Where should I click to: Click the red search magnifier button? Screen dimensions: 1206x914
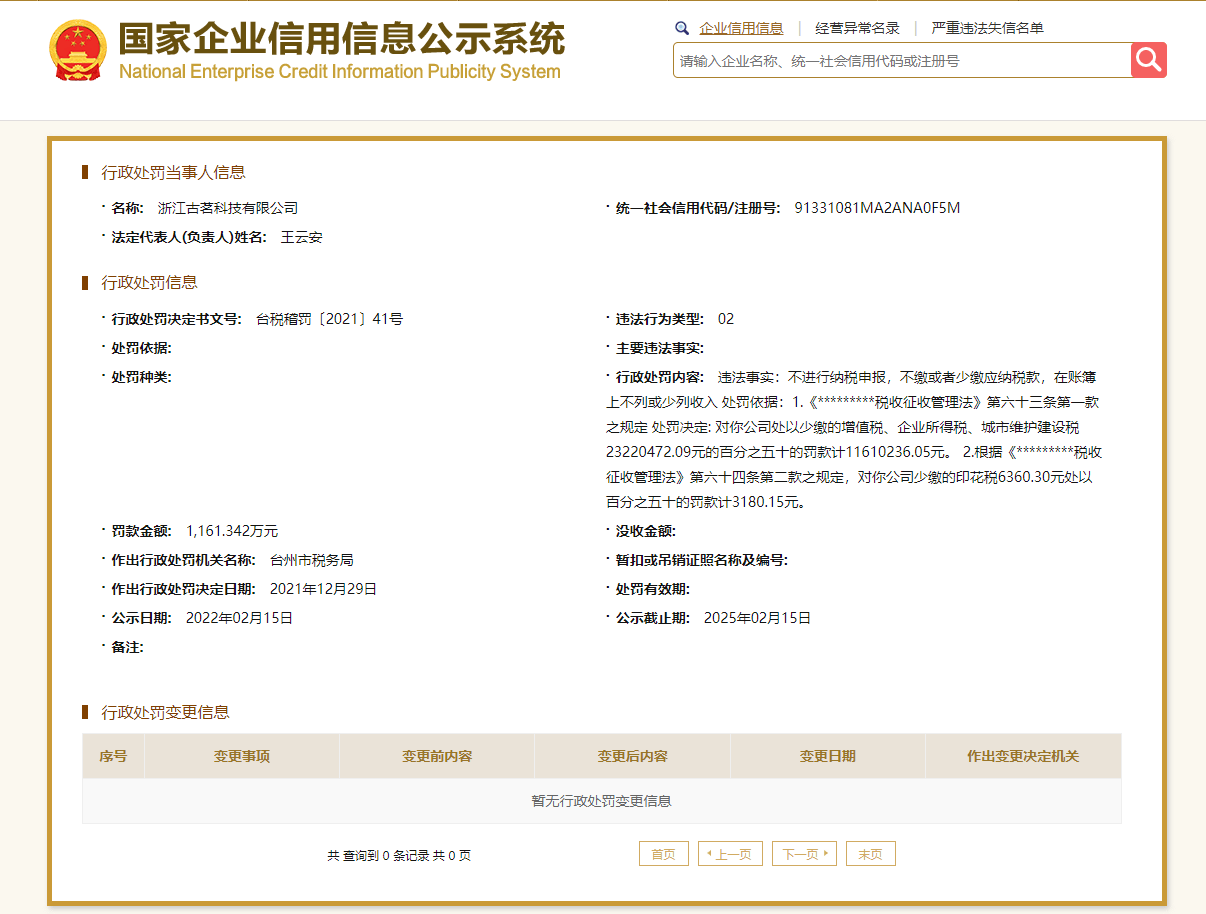(1149, 60)
